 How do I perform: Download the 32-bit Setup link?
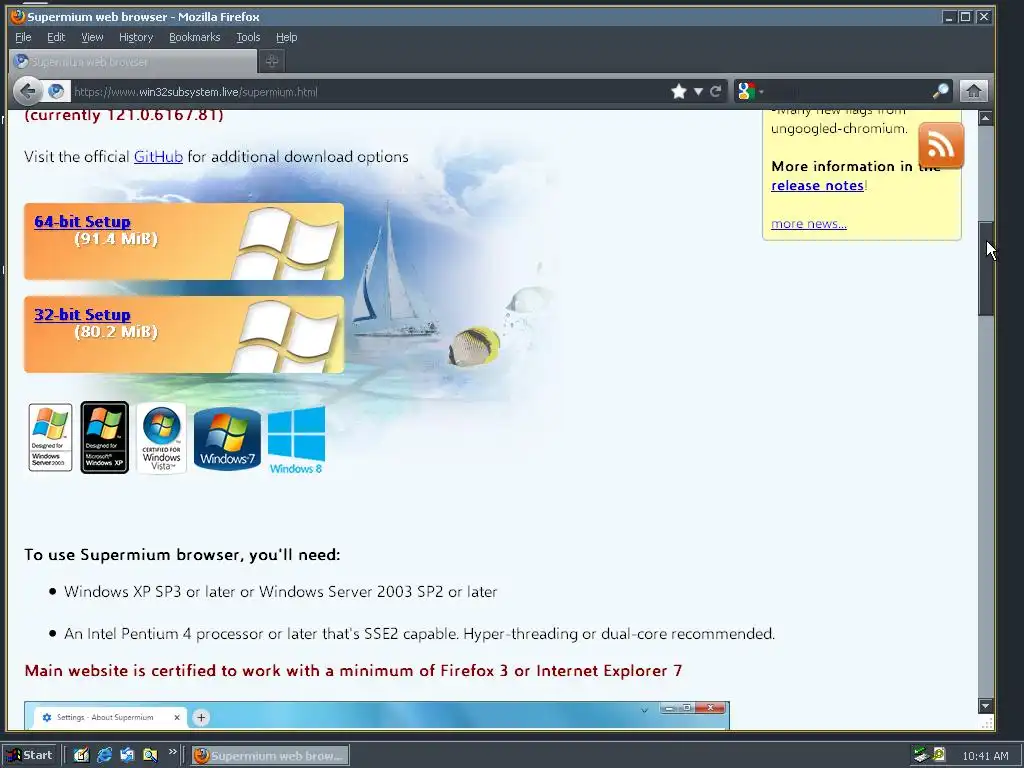coord(82,314)
